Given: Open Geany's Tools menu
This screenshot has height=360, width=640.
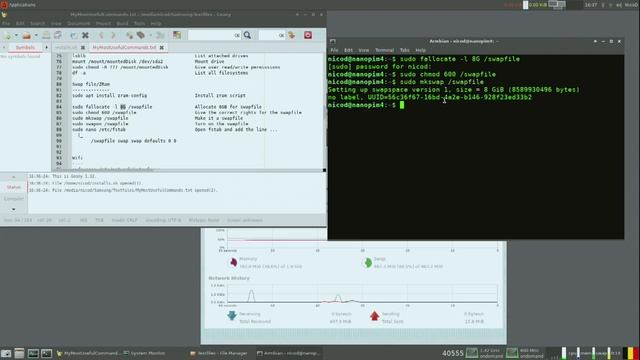Looking at the screenshot, I should coord(140,24).
